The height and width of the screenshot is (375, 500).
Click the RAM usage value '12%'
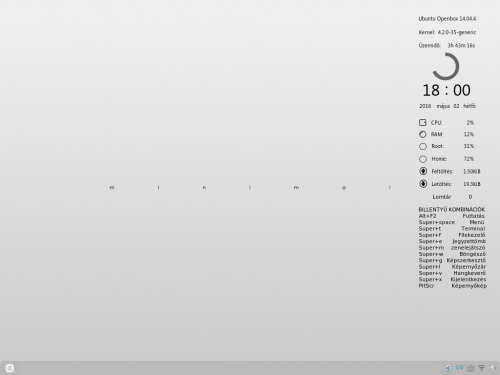coord(469,134)
